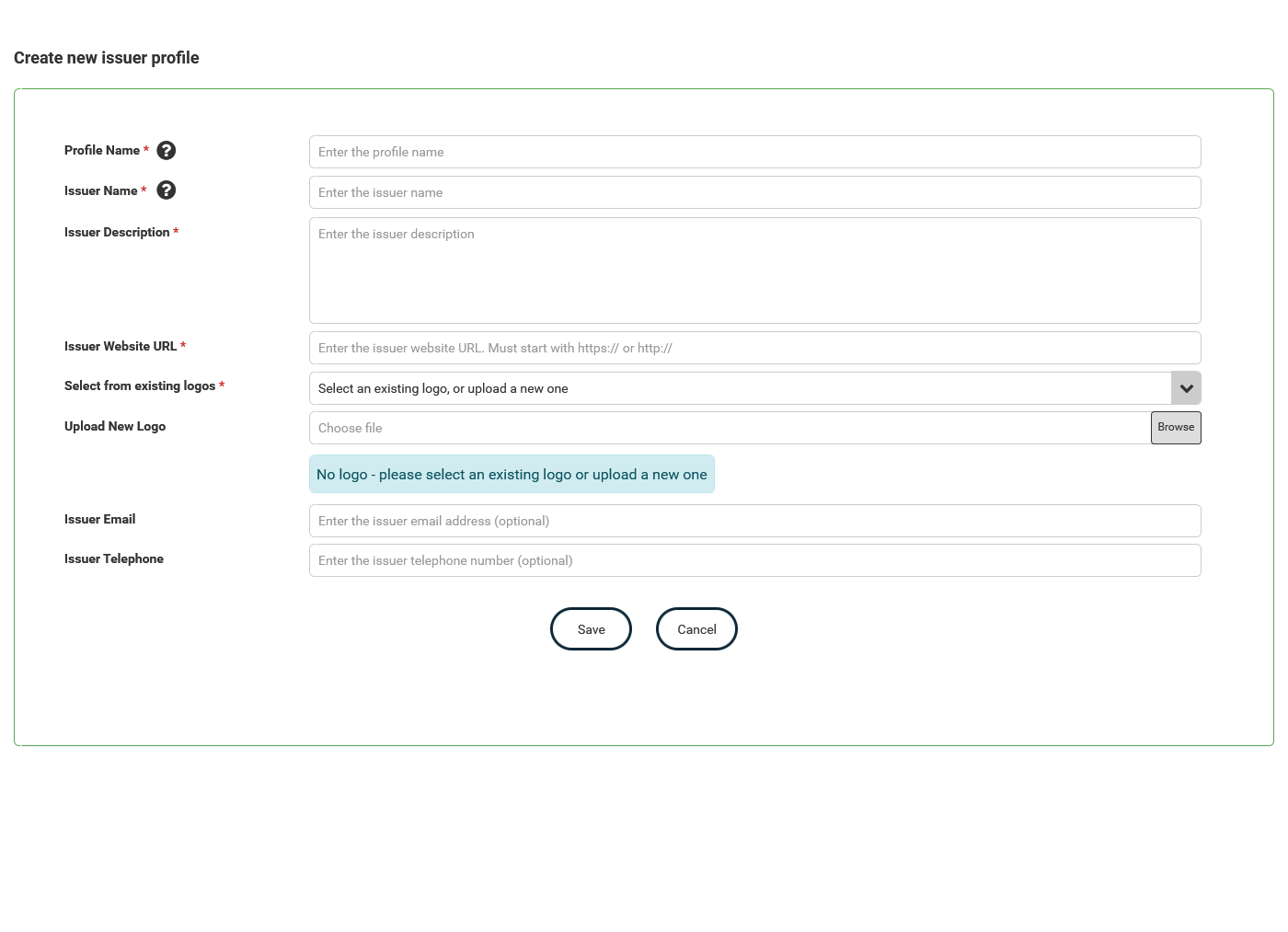1288x932 pixels.
Task: Click the 'Issuer Telephone' label
Action: (x=114, y=558)
